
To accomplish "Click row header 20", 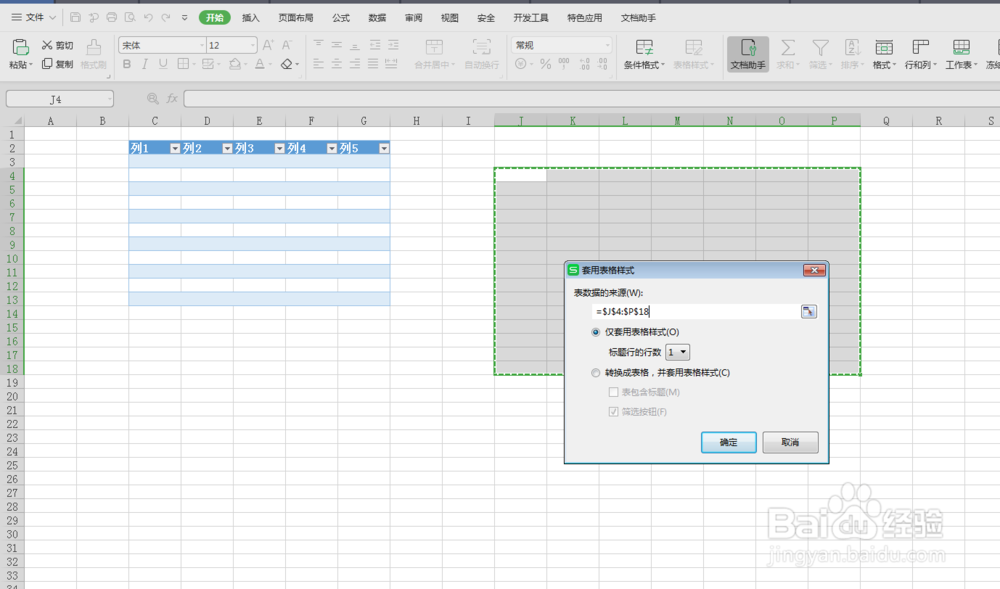I will (x=12, y=396).
